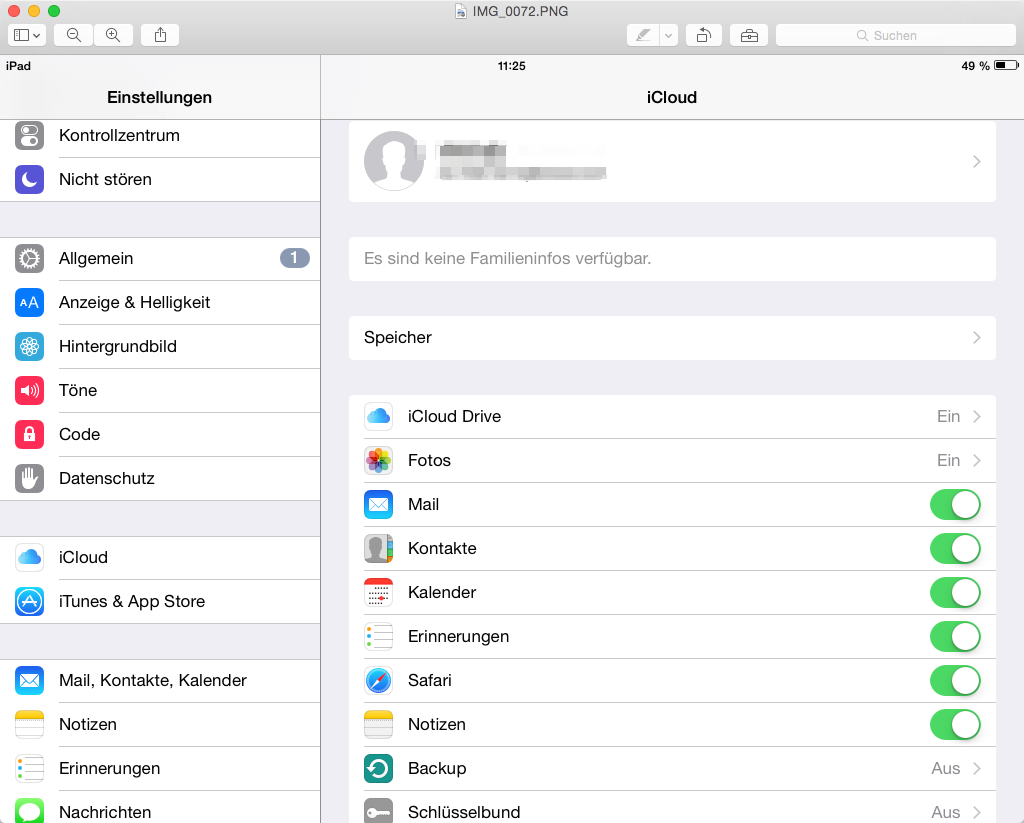
Task: Click the window title IMG_0072.PNG
Action: click(520, 11)
